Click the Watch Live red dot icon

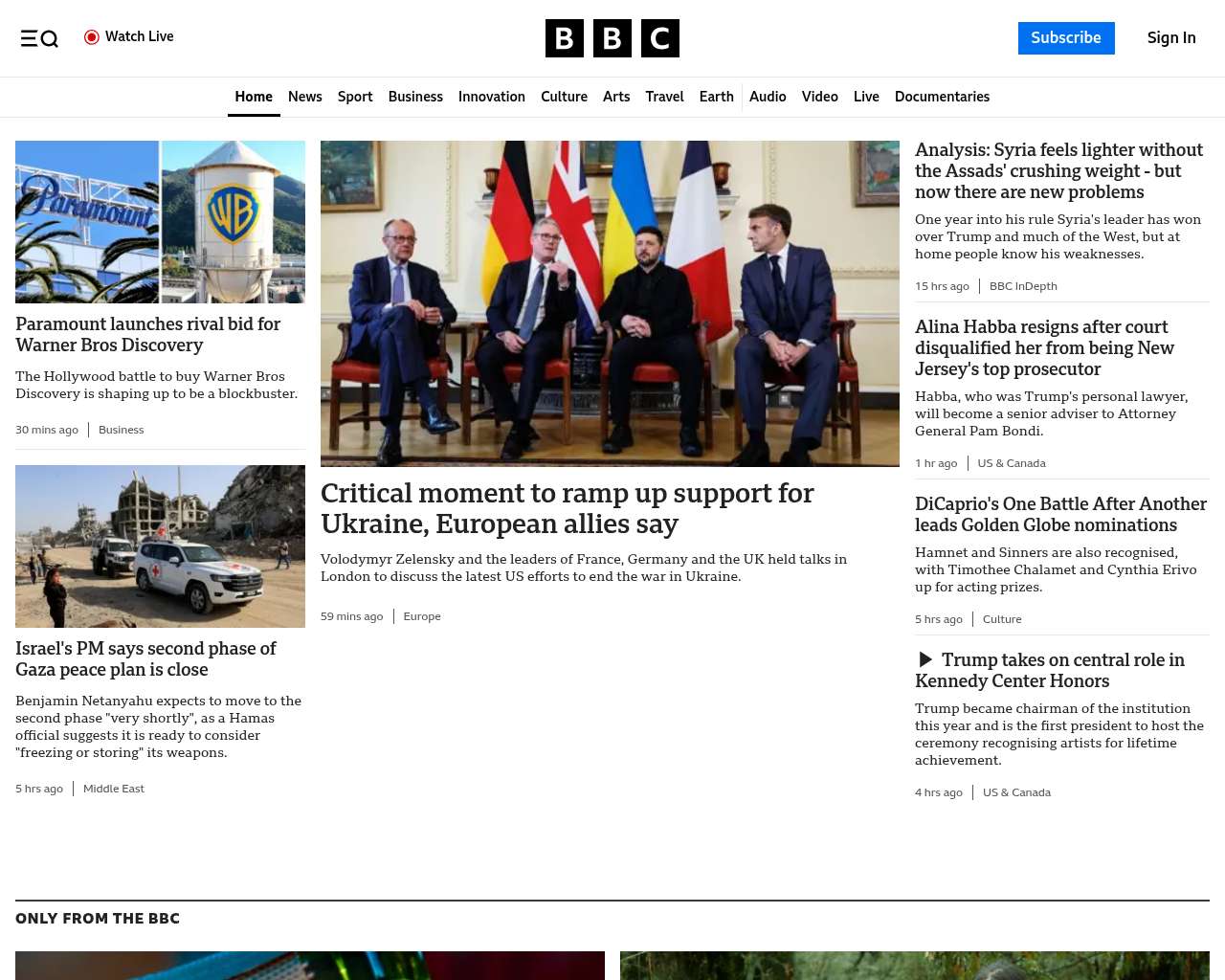tap(92, 37)
